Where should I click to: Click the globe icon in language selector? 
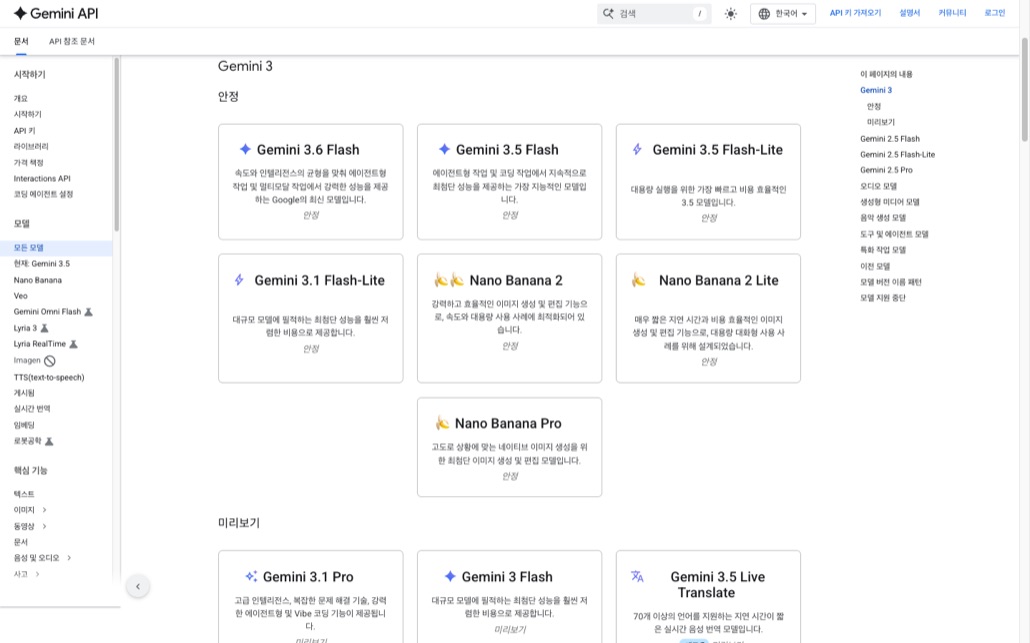[764, 14]
